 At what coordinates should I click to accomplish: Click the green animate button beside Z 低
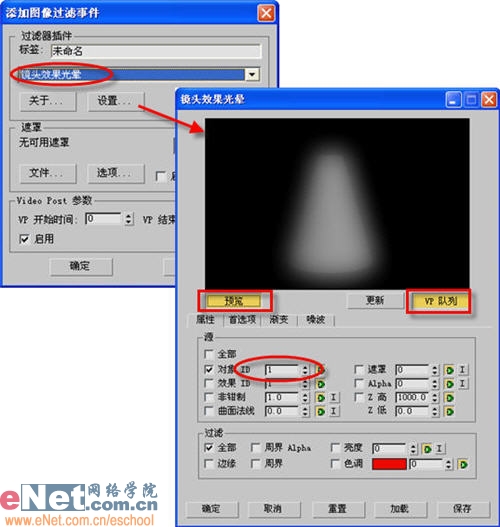[x=449, y=411]
